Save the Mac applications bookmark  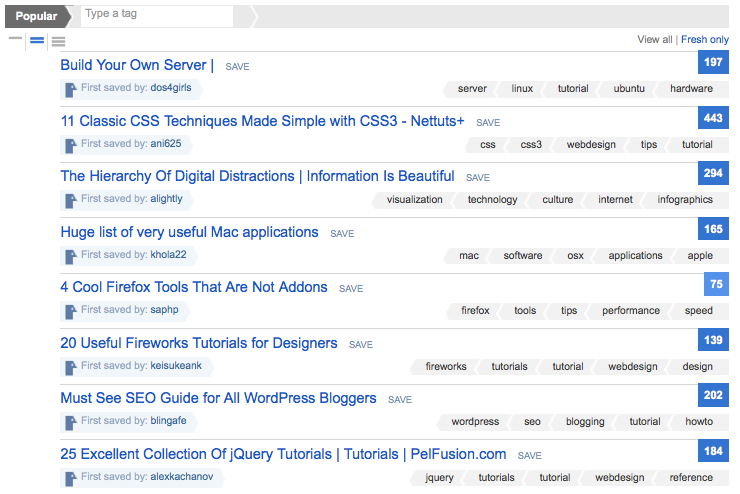click(x=342, y=234)
